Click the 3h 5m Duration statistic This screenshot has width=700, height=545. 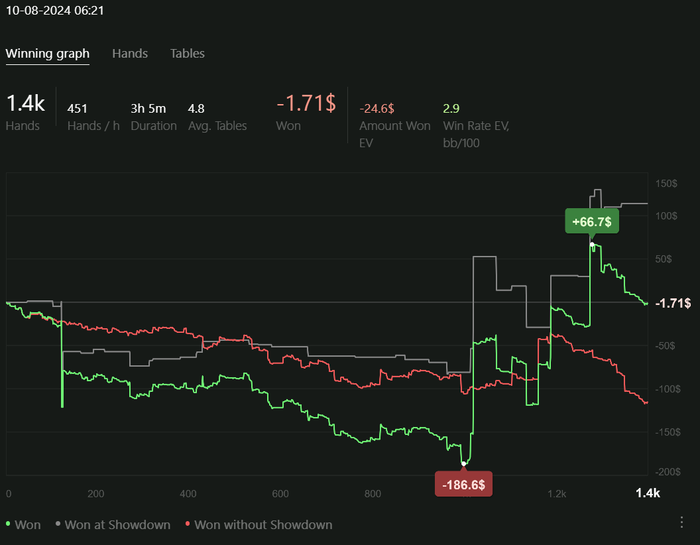146,107
